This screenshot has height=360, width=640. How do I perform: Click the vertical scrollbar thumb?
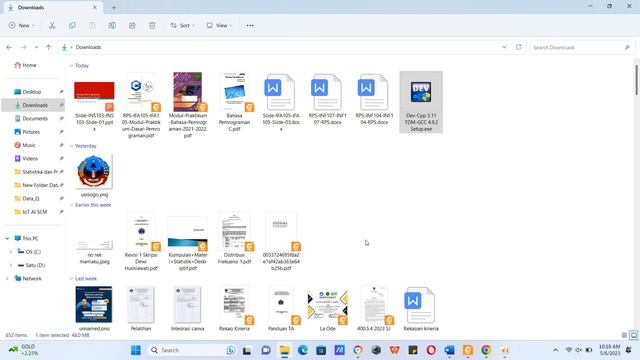[x=636, y=80]
